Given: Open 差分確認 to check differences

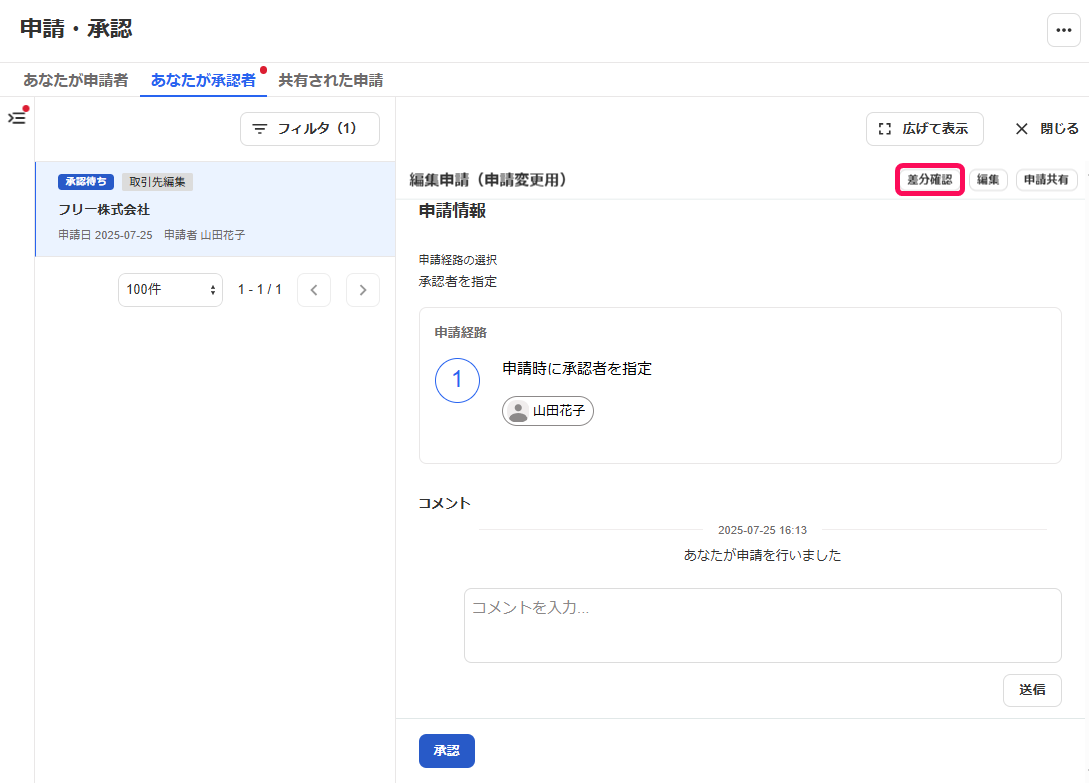Looking at the screenshot, I should point(929,180).
